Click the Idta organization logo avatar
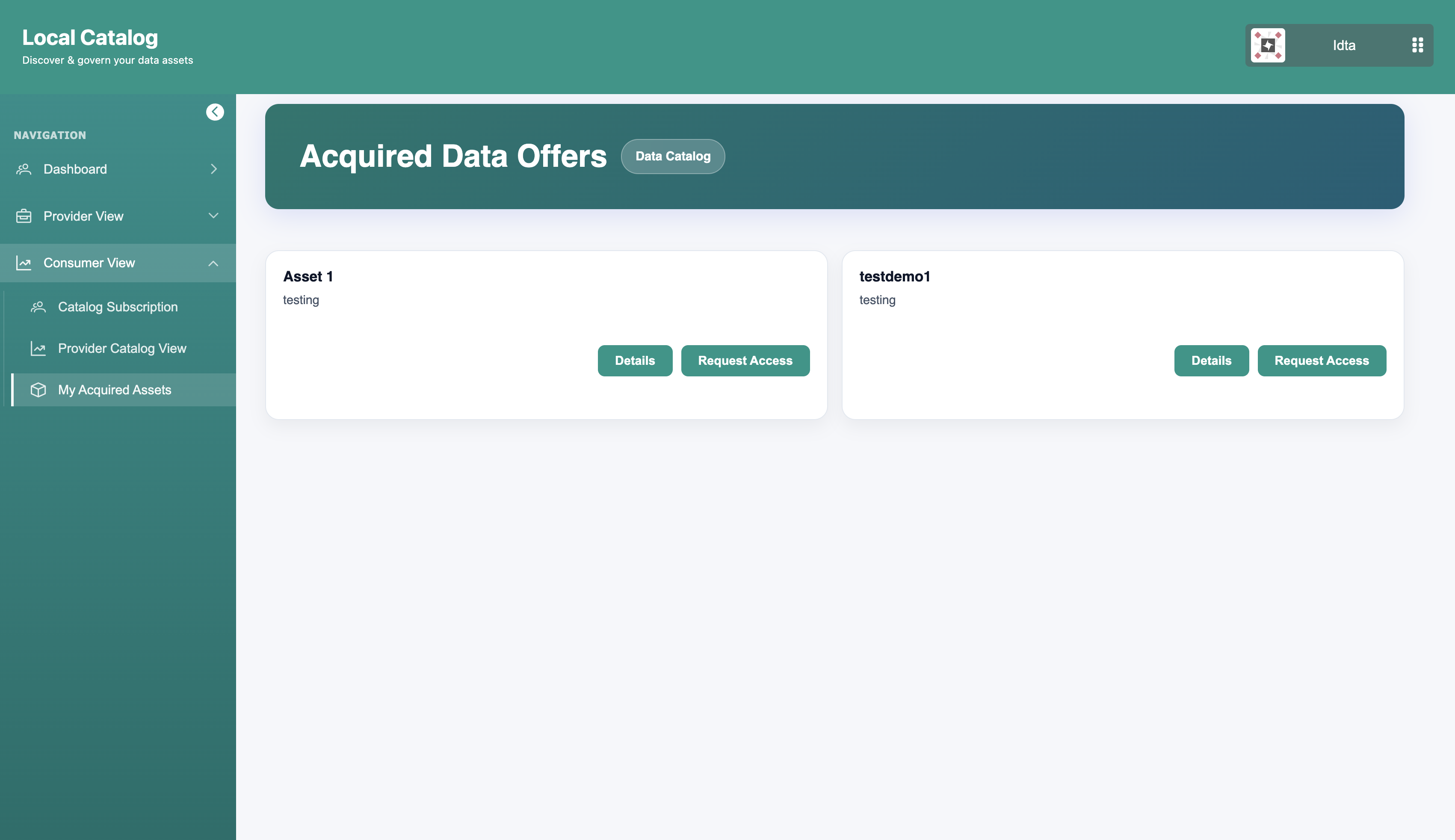 [1268, 45]
